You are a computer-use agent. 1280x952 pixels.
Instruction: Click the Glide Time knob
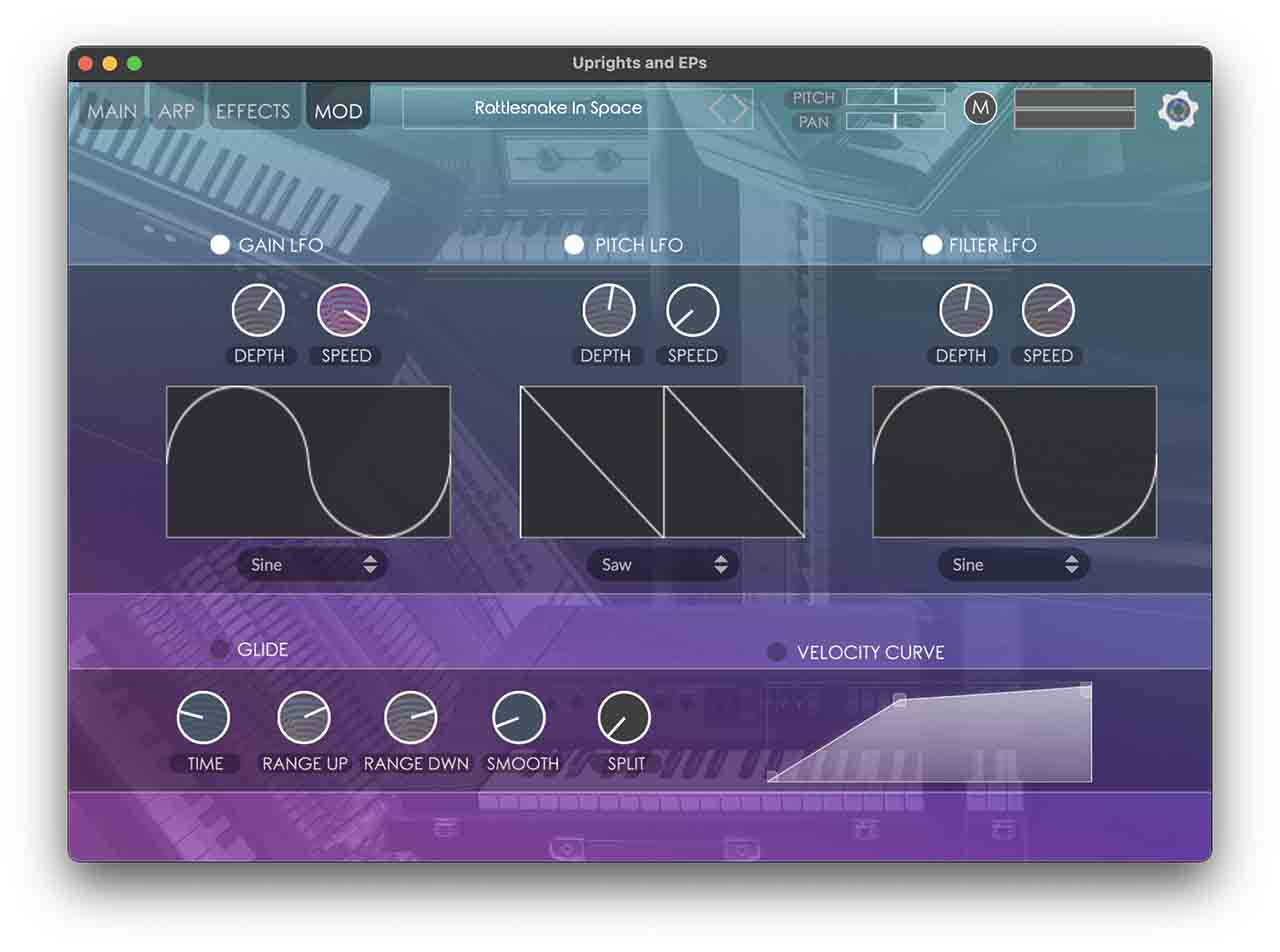[x=203, y=718]
